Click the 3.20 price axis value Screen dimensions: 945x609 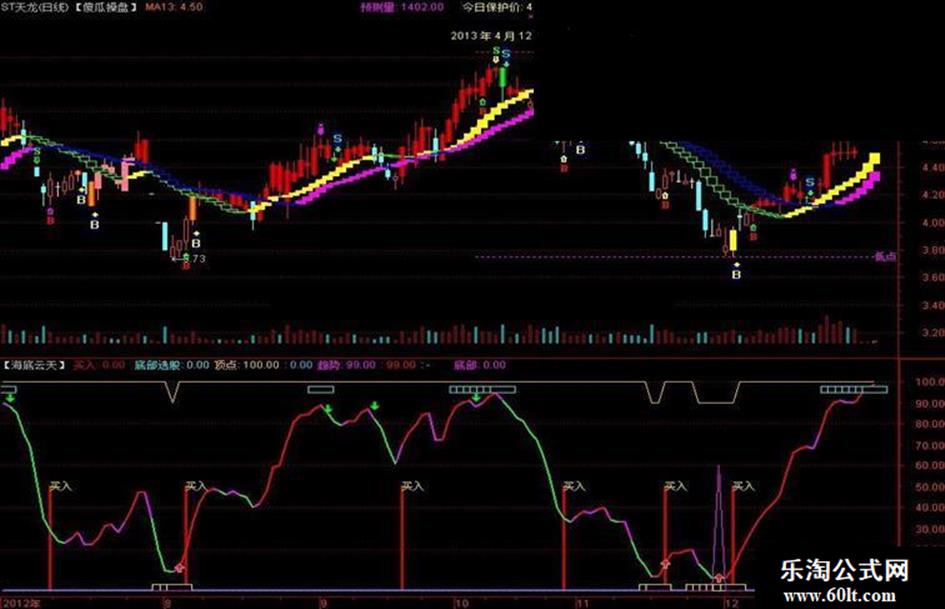click(933, 332)
